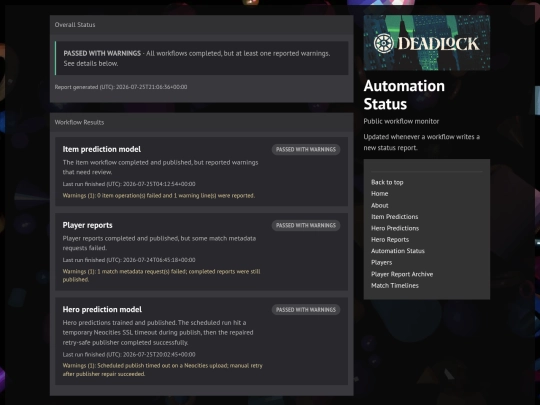Click item operation warnings line
Screen dimensions: 540x405
(x=159, y=196)
